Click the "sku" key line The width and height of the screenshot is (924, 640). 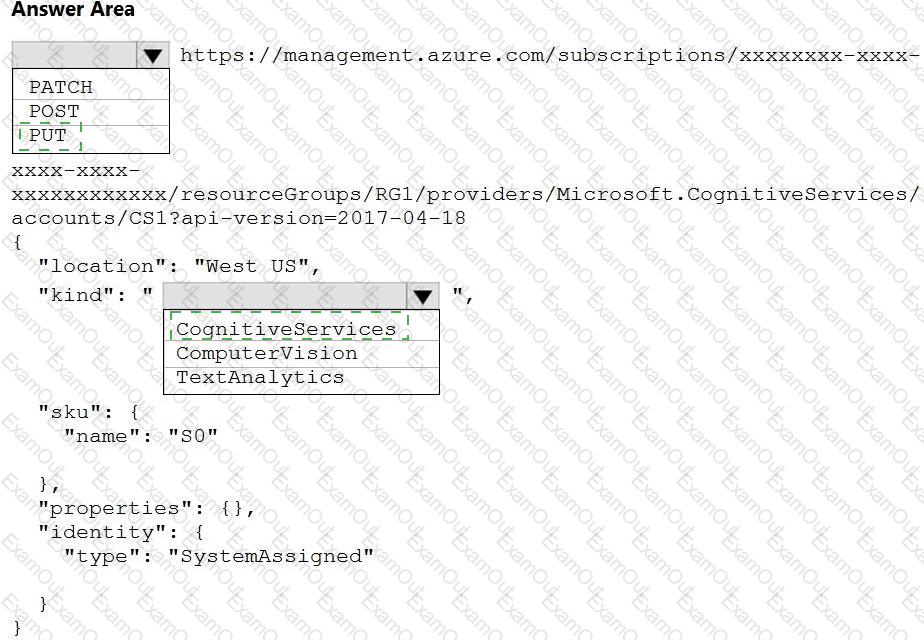88,413
